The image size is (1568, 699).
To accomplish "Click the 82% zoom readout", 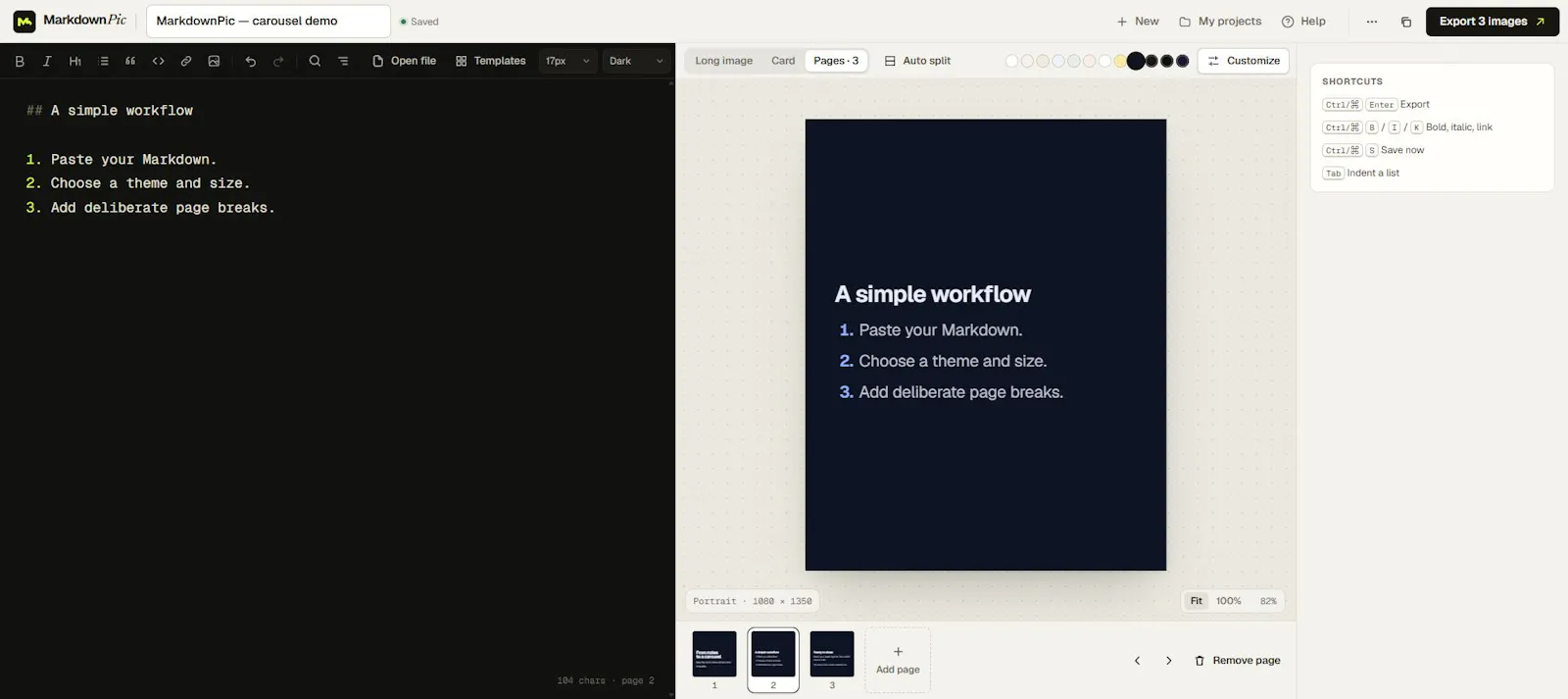I will 1268,601.
